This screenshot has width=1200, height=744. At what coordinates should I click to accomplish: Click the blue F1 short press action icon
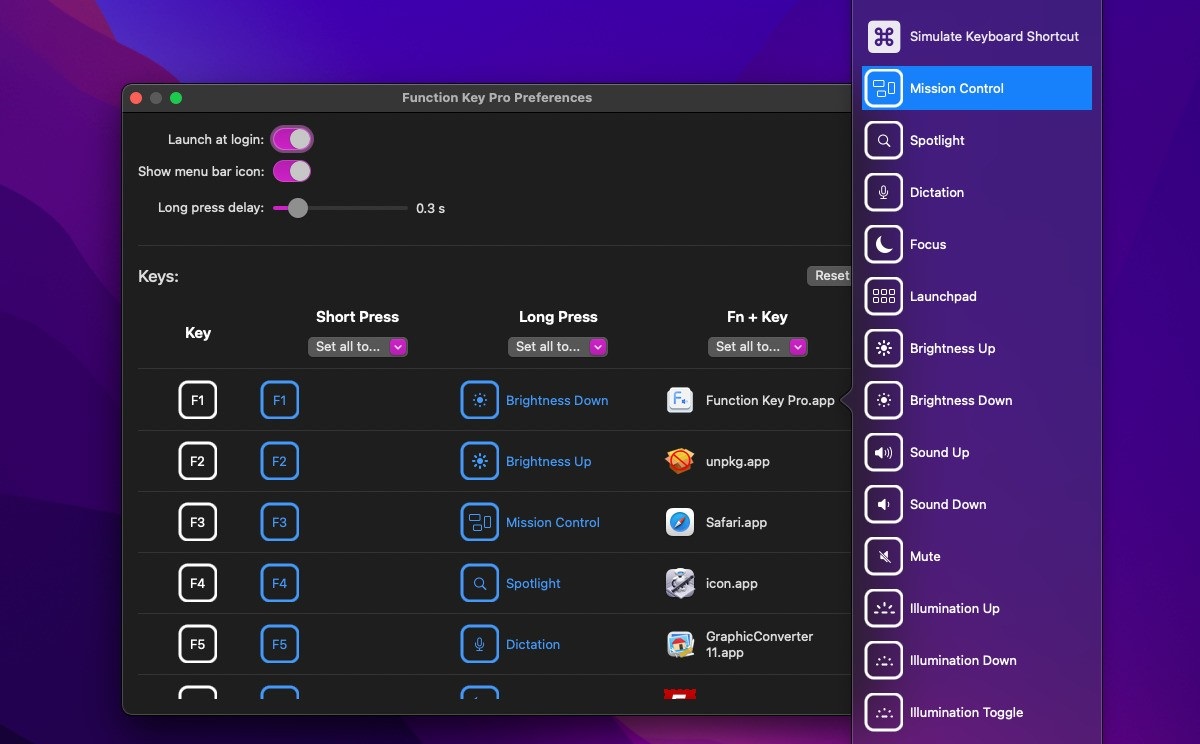[279, 400]
